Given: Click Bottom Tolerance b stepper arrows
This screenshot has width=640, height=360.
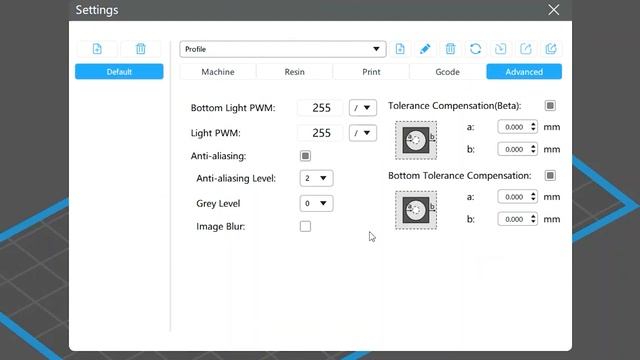Looking at the screenshot, I should click(533, 219).
